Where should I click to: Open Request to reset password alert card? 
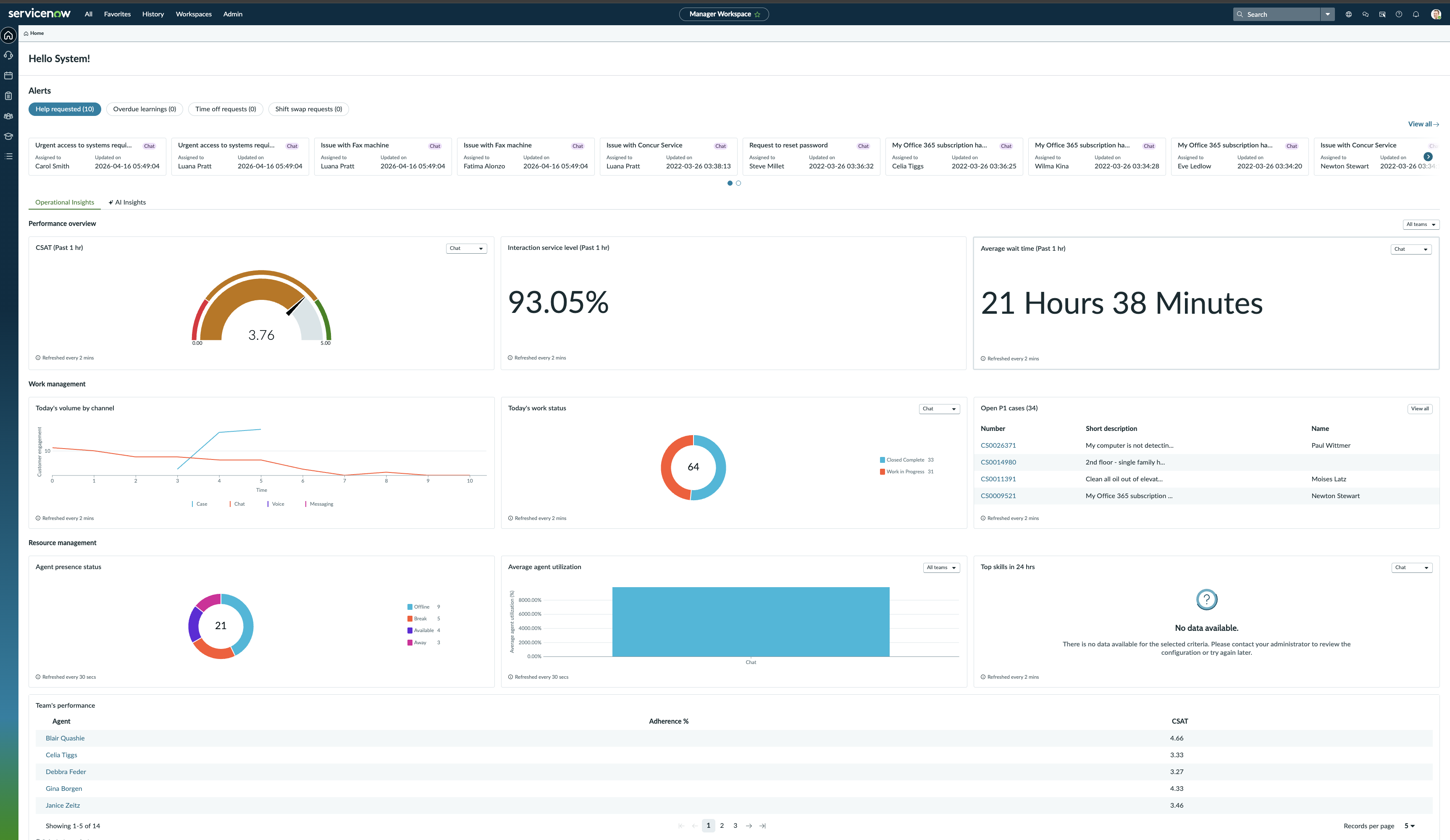click(x=811, y=157)
